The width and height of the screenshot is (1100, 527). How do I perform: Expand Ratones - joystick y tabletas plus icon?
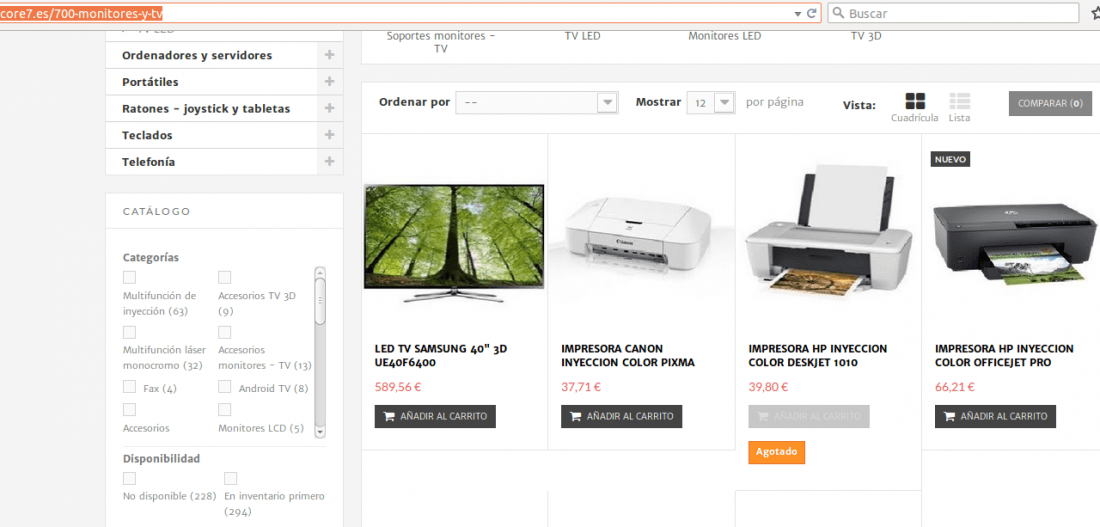pyautogui.click(x=330, y=109)
